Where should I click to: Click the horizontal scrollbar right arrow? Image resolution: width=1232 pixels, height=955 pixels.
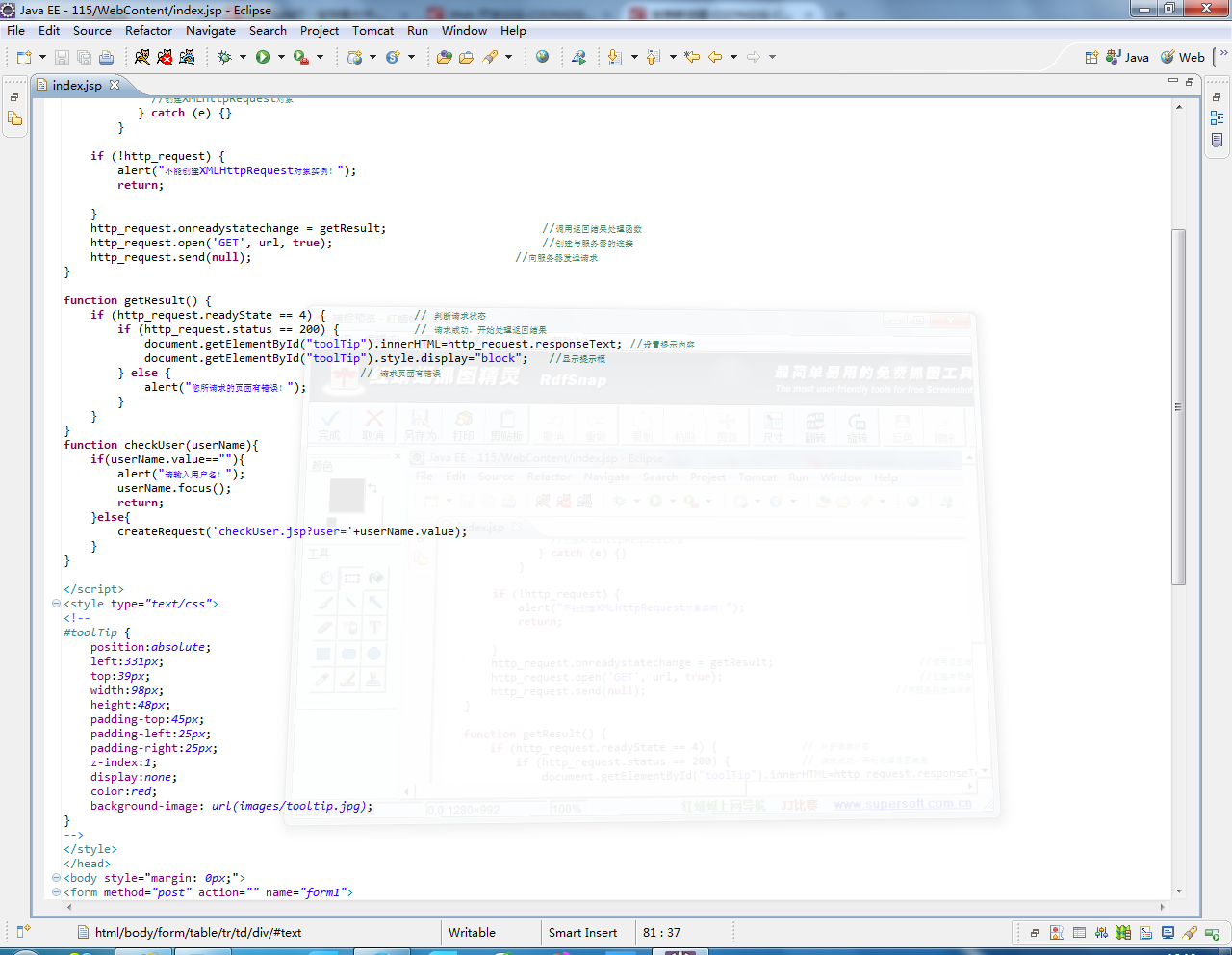(1162, 906)
